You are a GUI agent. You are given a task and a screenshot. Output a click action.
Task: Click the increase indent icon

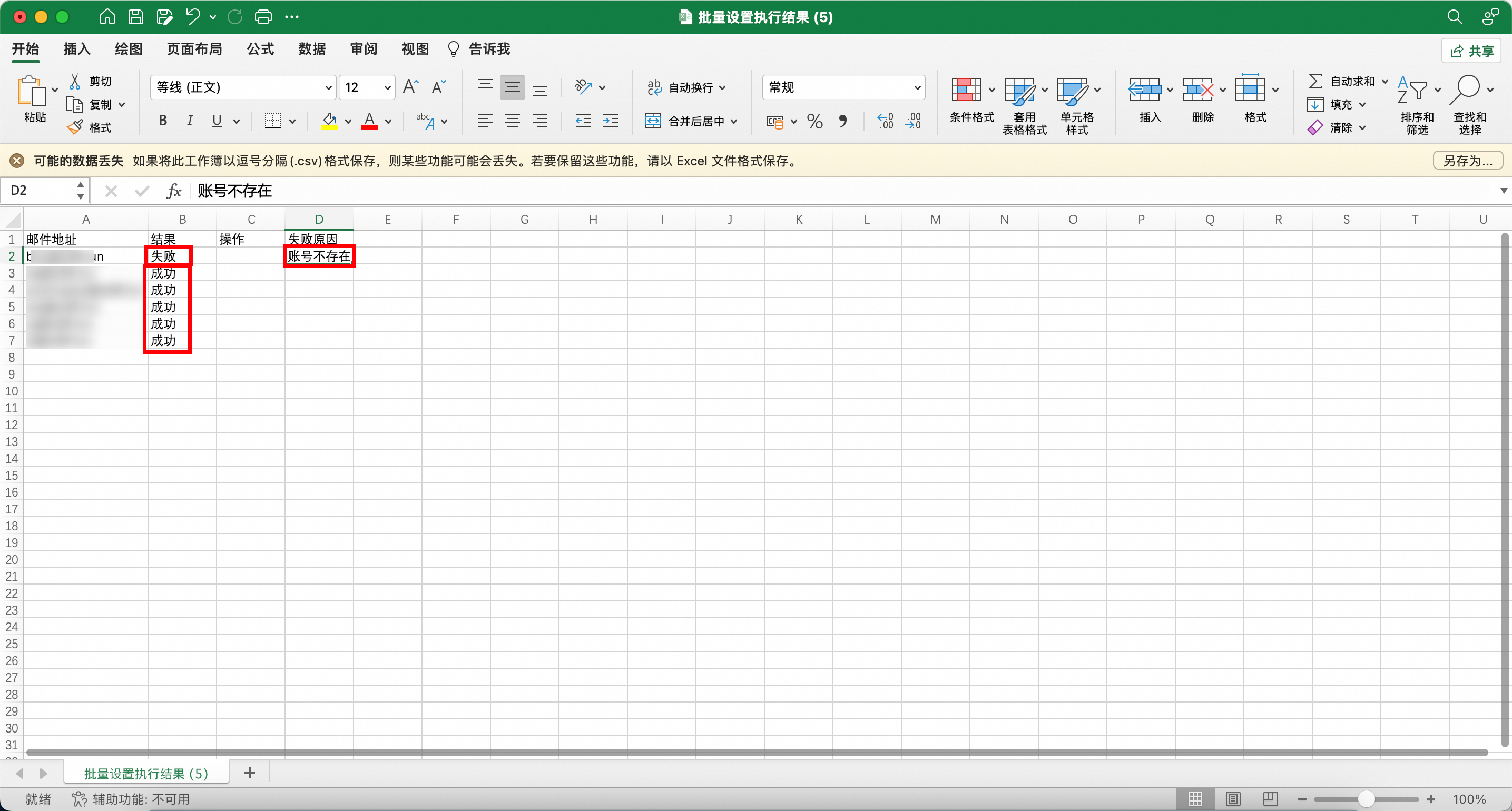pos(611,122)
